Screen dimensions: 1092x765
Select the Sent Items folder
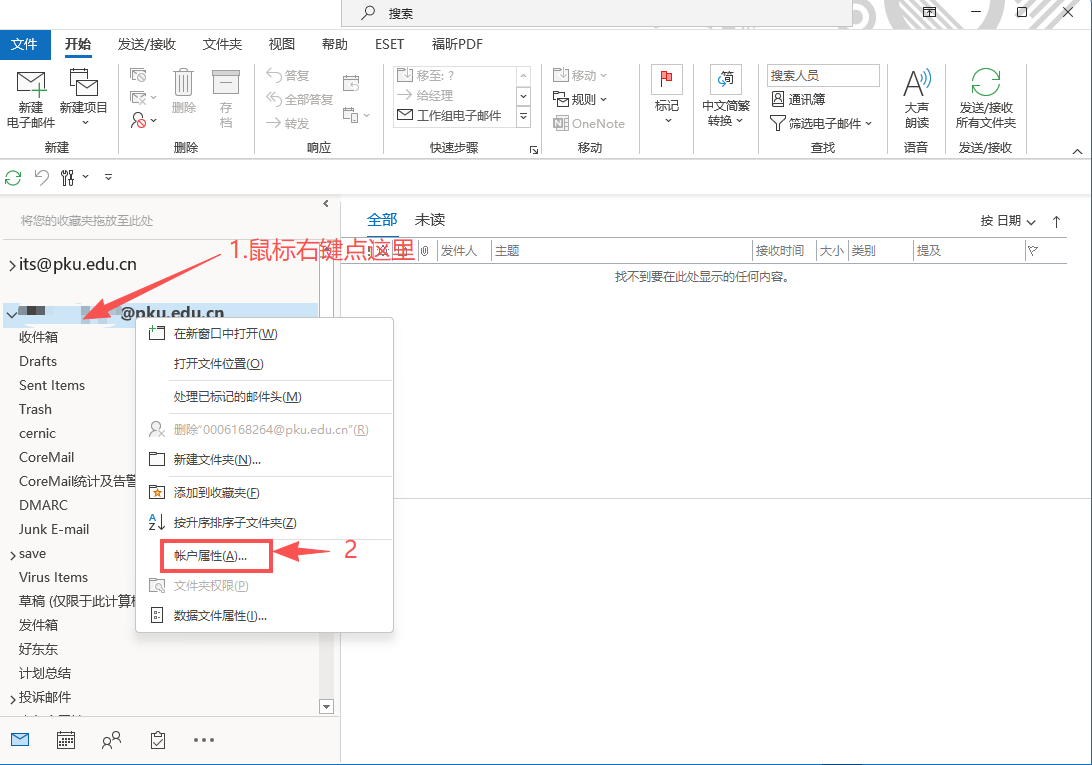(x=52, y=385)
